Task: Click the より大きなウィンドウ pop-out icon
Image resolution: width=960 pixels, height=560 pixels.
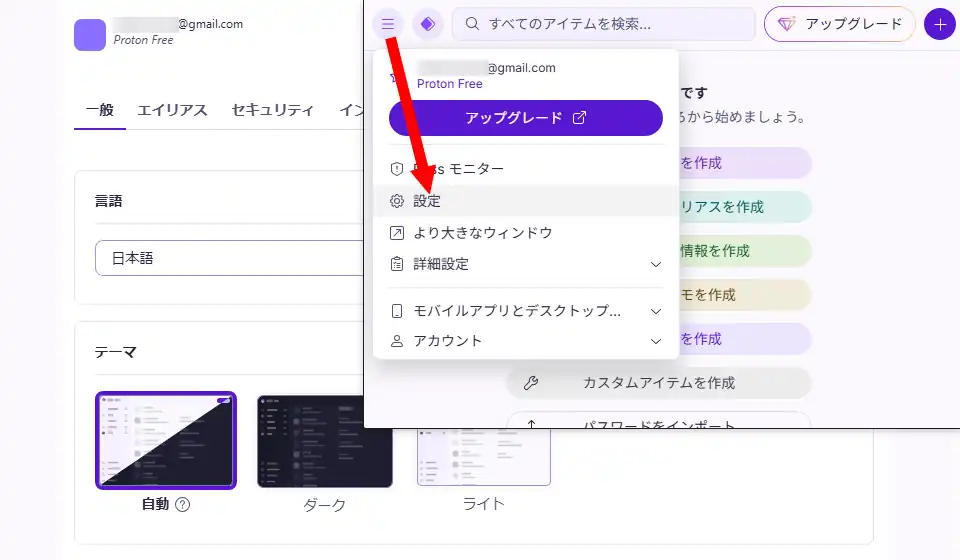Action: [397, 233]
